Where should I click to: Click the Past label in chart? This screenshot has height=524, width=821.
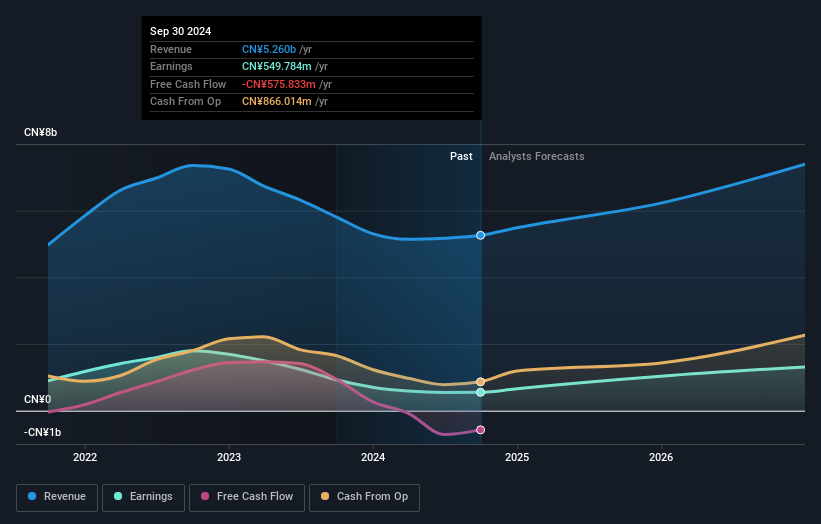461,157
